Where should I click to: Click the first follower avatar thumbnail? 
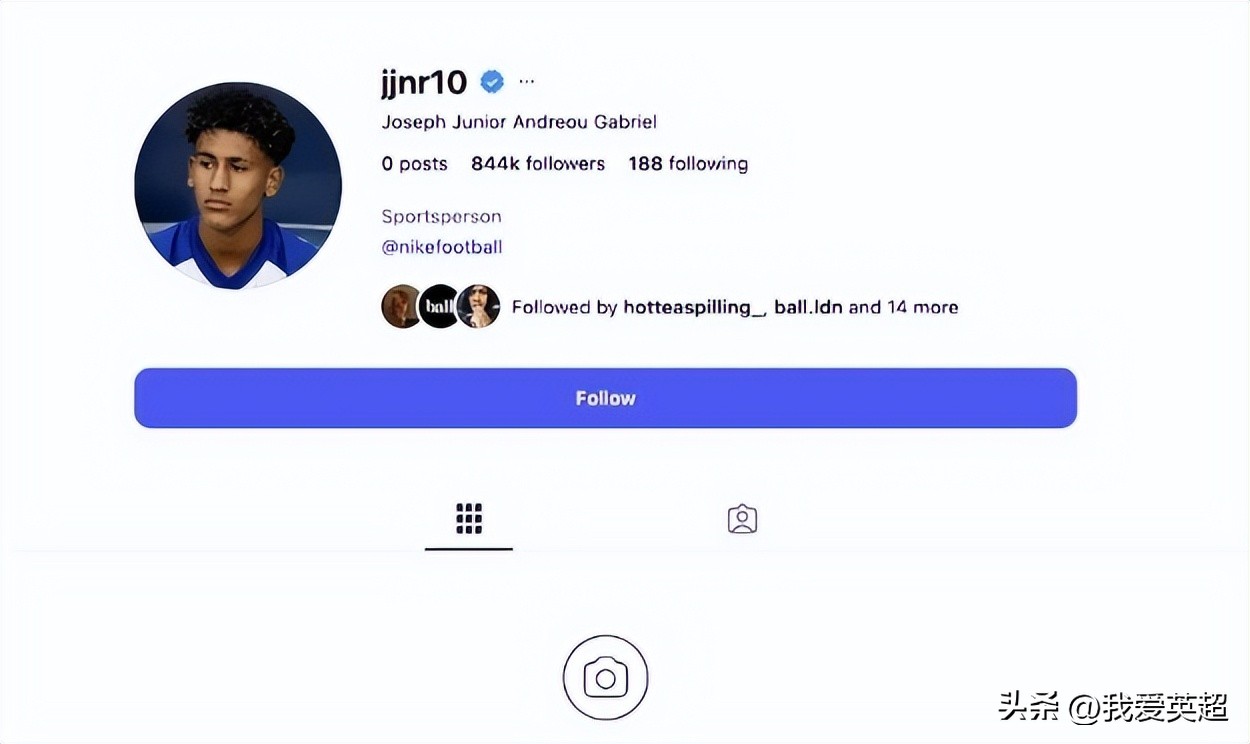pyautogui.click(x=401, y=307)
